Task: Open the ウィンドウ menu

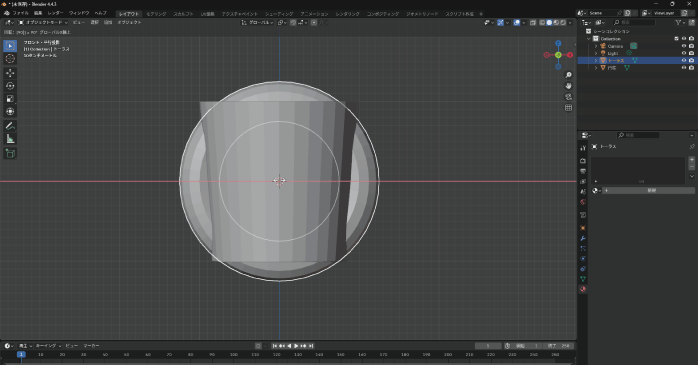Action: click(x=79, y=13)
